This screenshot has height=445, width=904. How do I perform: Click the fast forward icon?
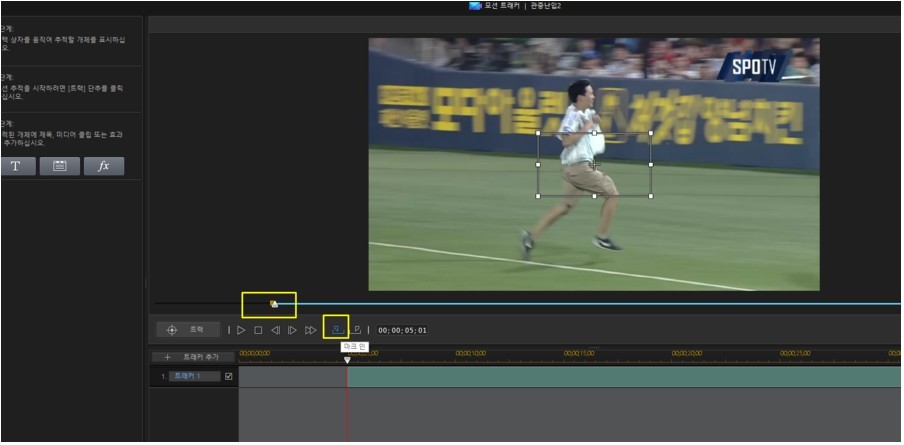(311, 330)
